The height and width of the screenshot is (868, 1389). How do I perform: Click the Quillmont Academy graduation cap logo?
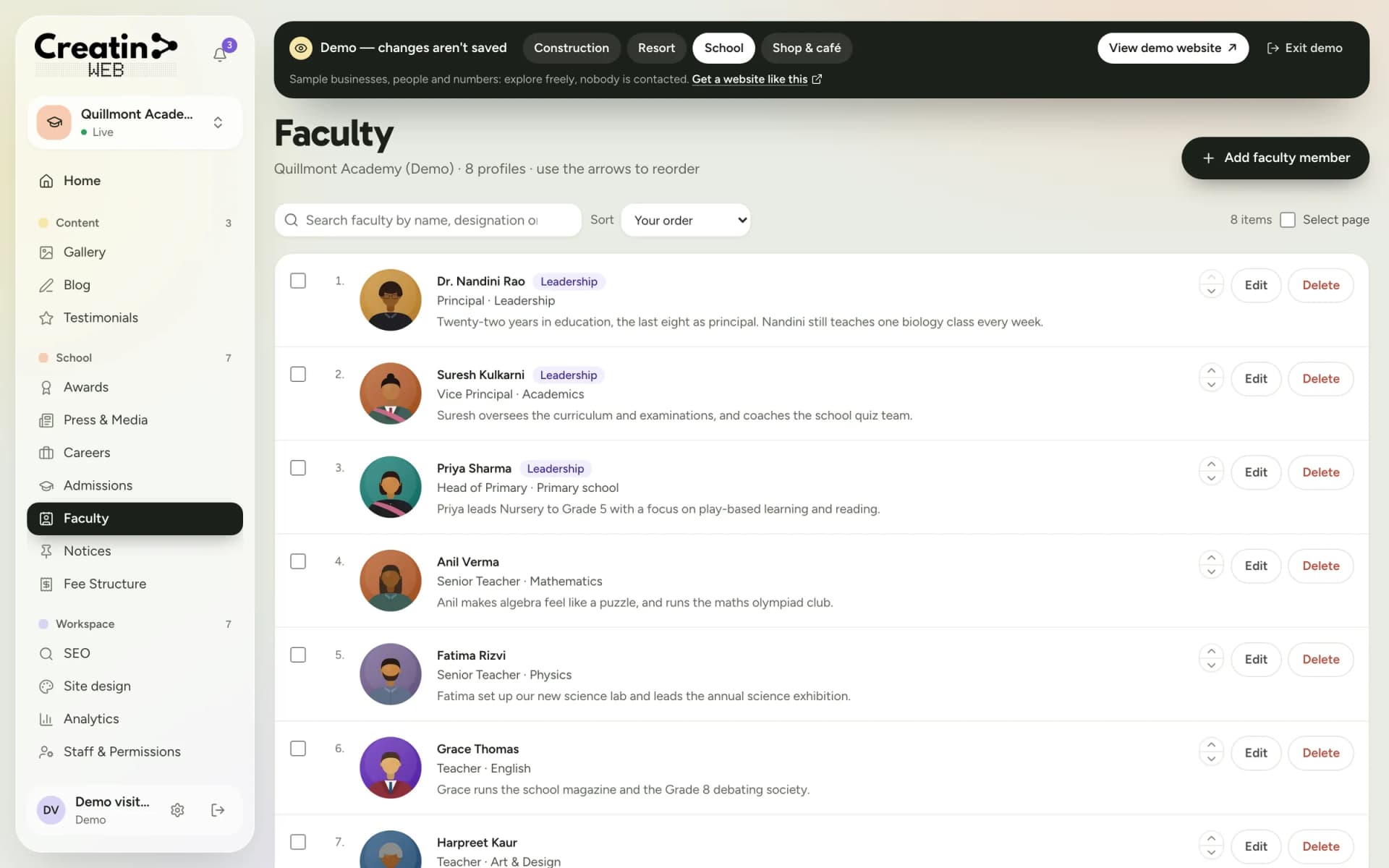point(54,122)
